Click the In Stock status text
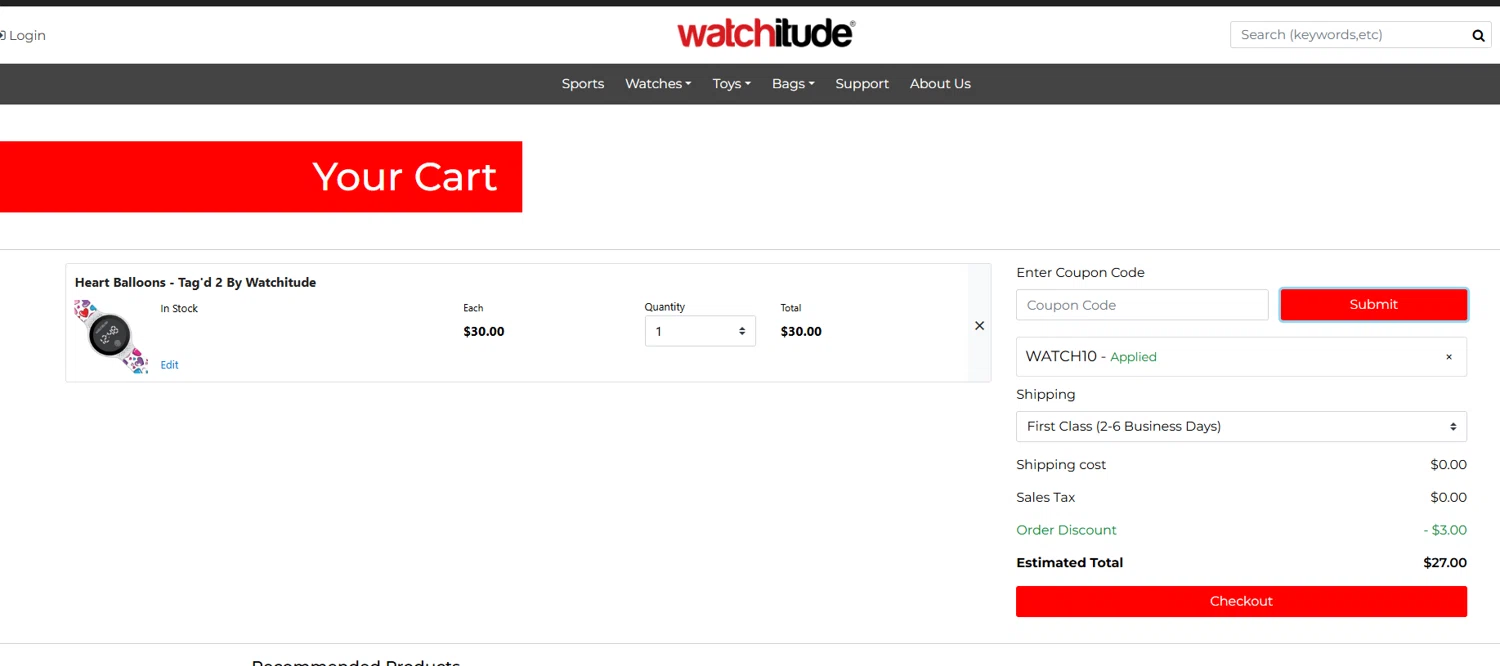The width and height of the screenshot is (1500, 666). coord(179,309)
